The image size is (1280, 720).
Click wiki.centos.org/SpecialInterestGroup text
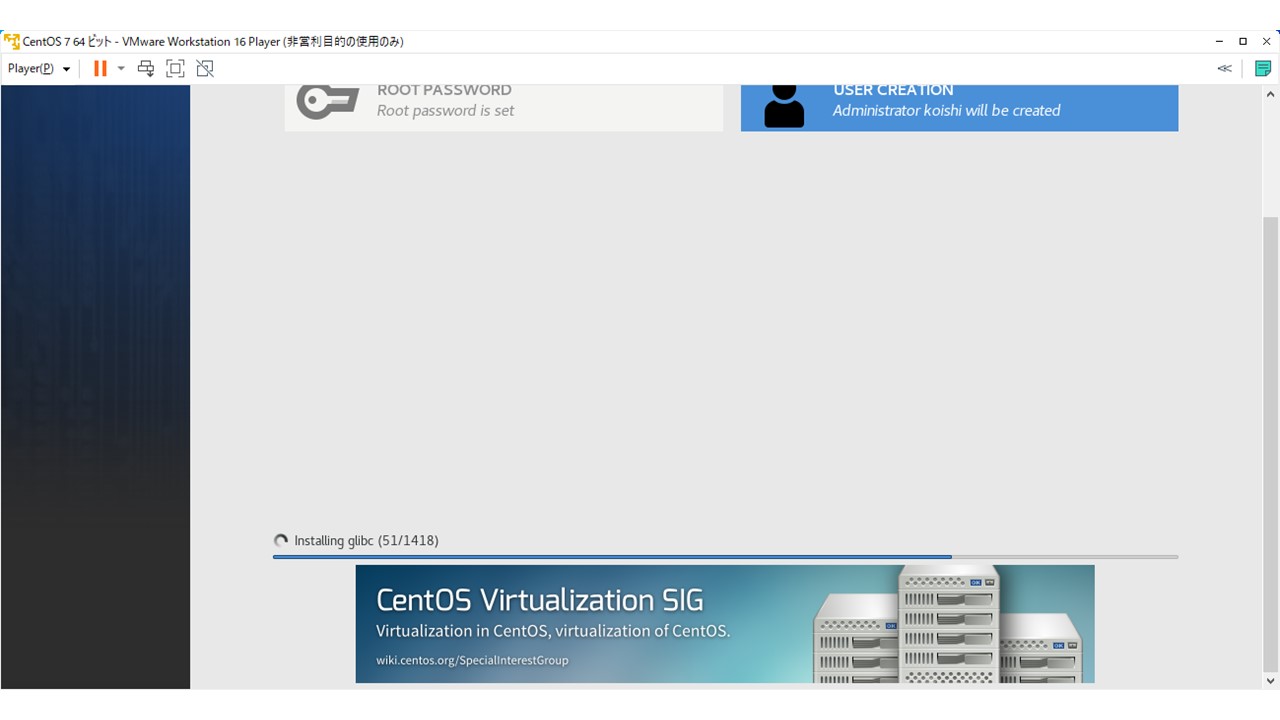point(472,660)
